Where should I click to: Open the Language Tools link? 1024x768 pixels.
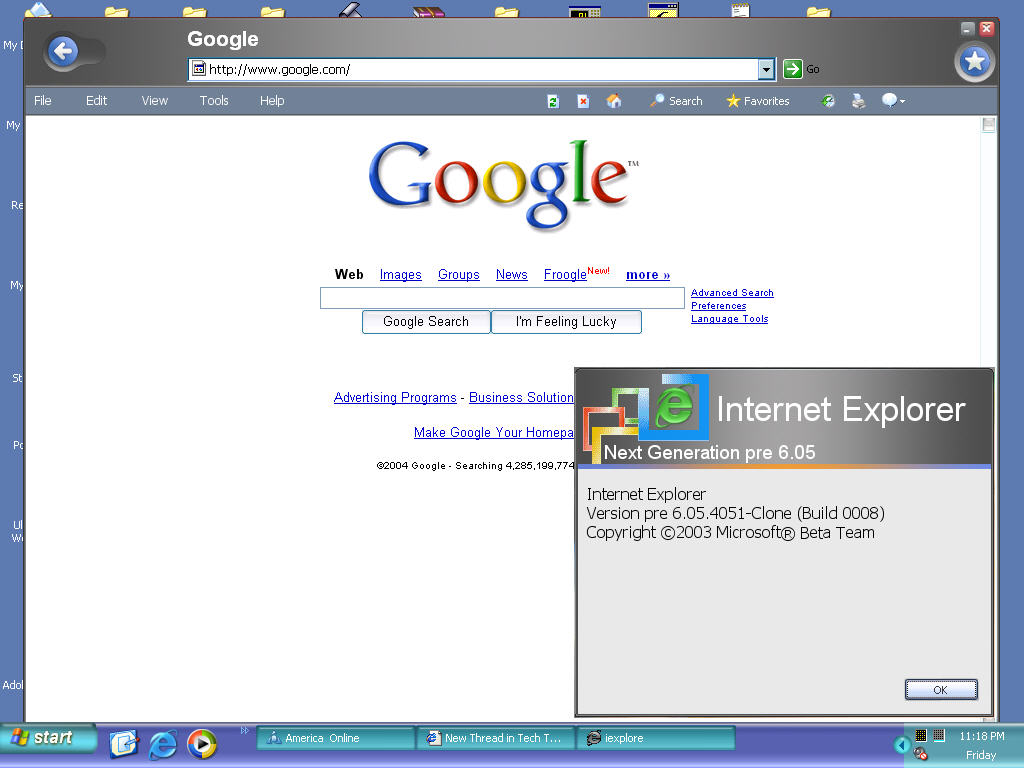[x=729, y=319]
